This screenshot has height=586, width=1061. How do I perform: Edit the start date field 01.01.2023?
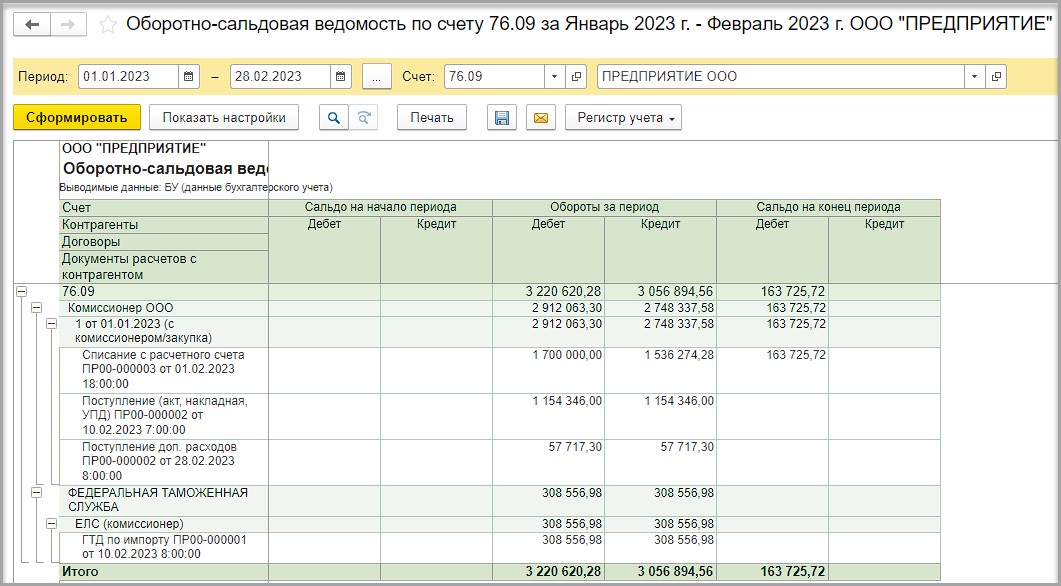(x=129, y=76)
